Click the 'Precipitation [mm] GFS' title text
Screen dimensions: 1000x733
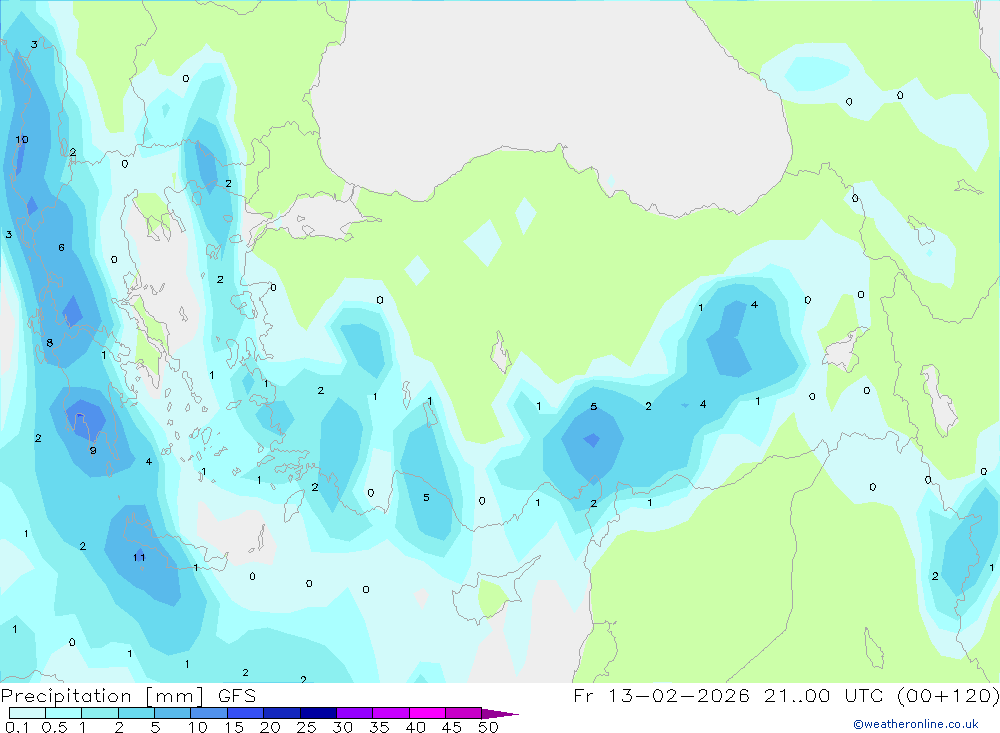pos(128,696)
